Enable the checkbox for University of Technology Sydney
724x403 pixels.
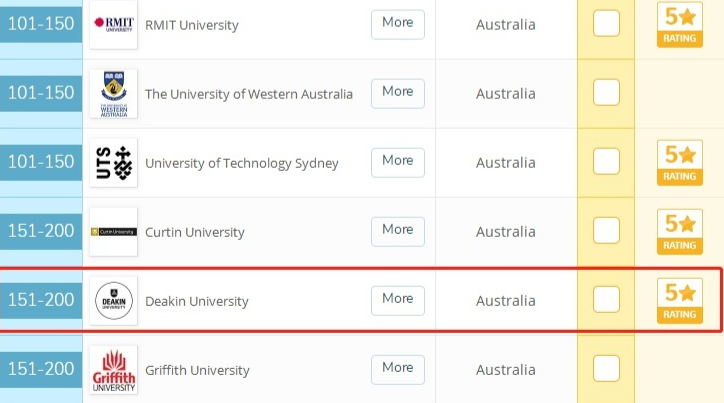click(x=607, y=161)
